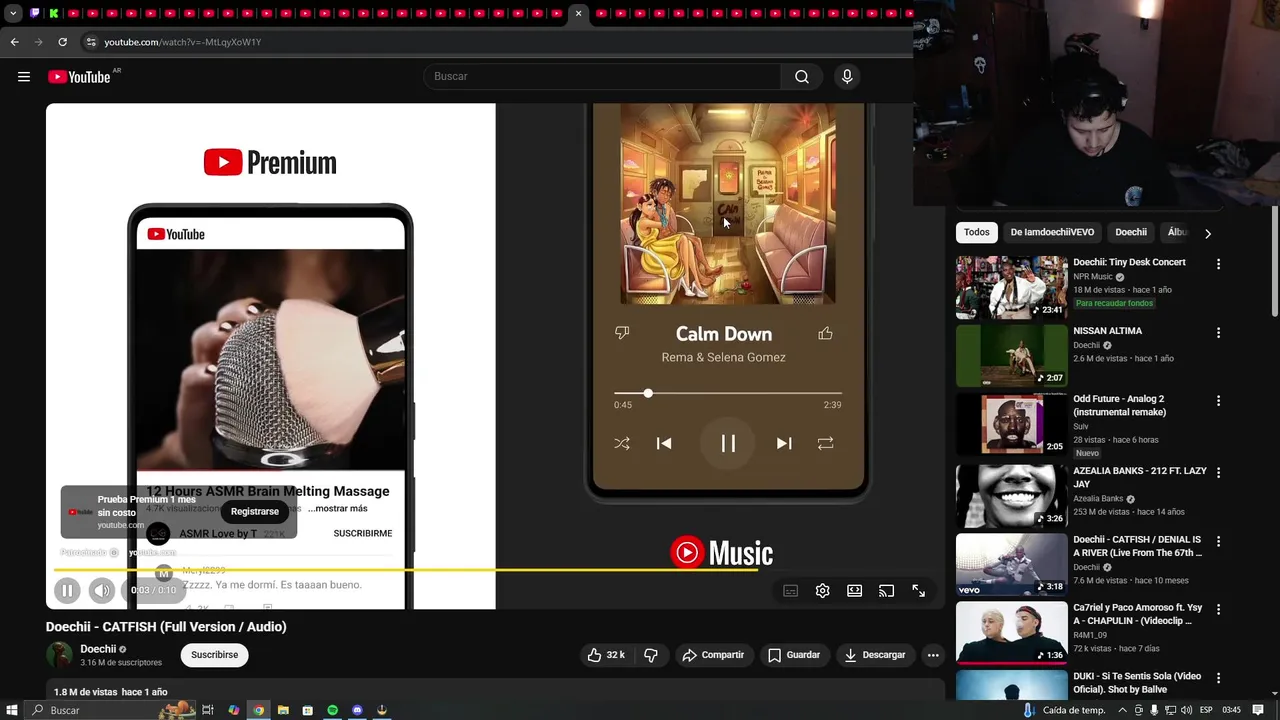Dislike the video with thumbs-down
Image resolution: width=1280 pixels, height=720 pixels.
pos(651,655)
